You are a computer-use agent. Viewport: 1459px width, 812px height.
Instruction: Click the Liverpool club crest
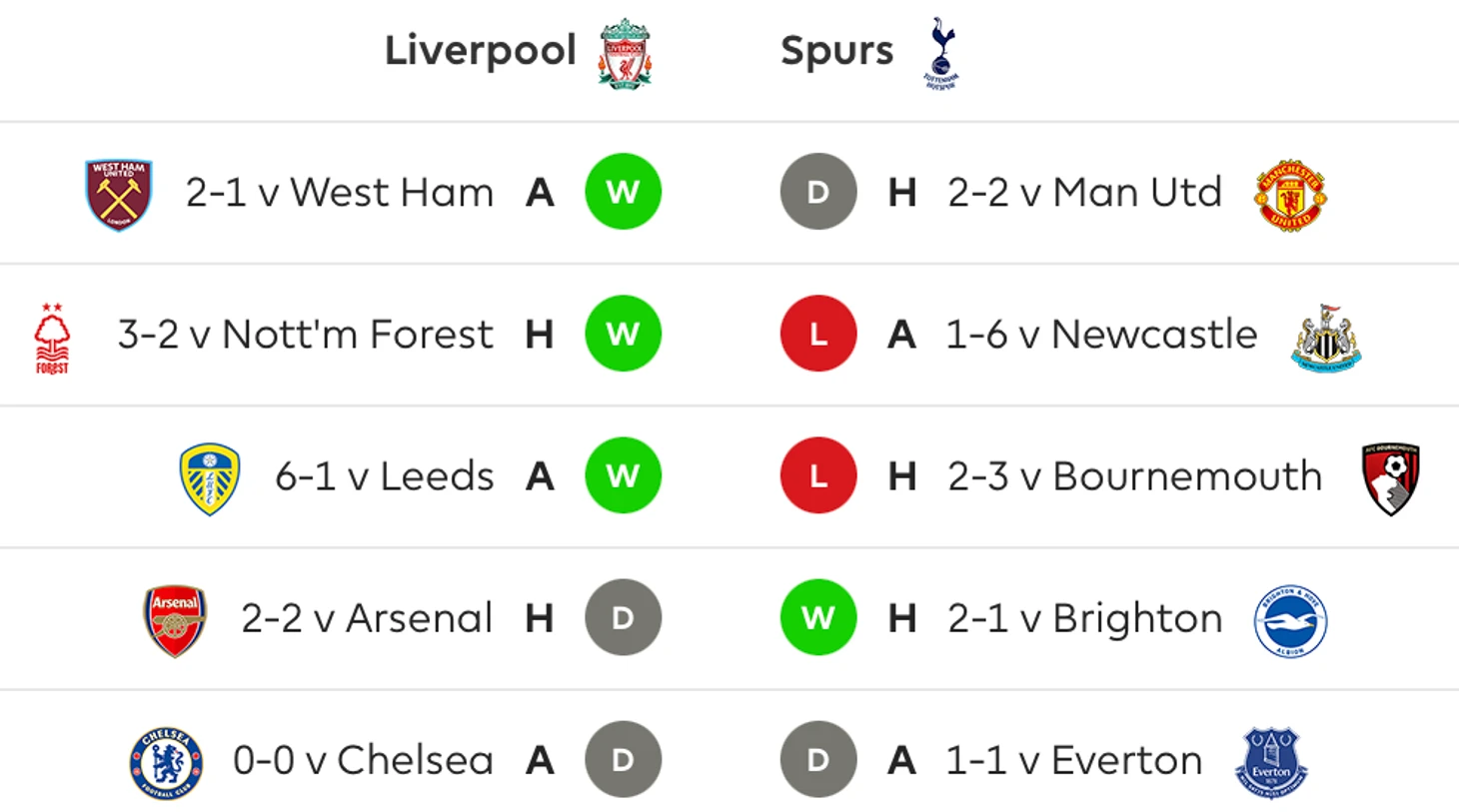pyautogui.click(x=625, y=53)
